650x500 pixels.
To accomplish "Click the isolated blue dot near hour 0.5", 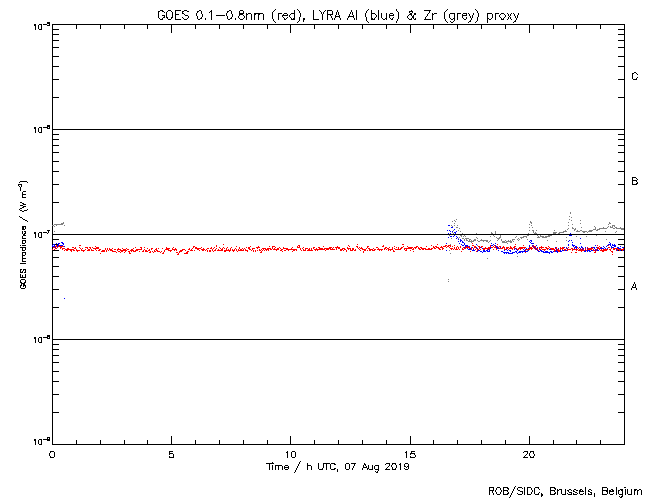I will (x=64, y=298).
